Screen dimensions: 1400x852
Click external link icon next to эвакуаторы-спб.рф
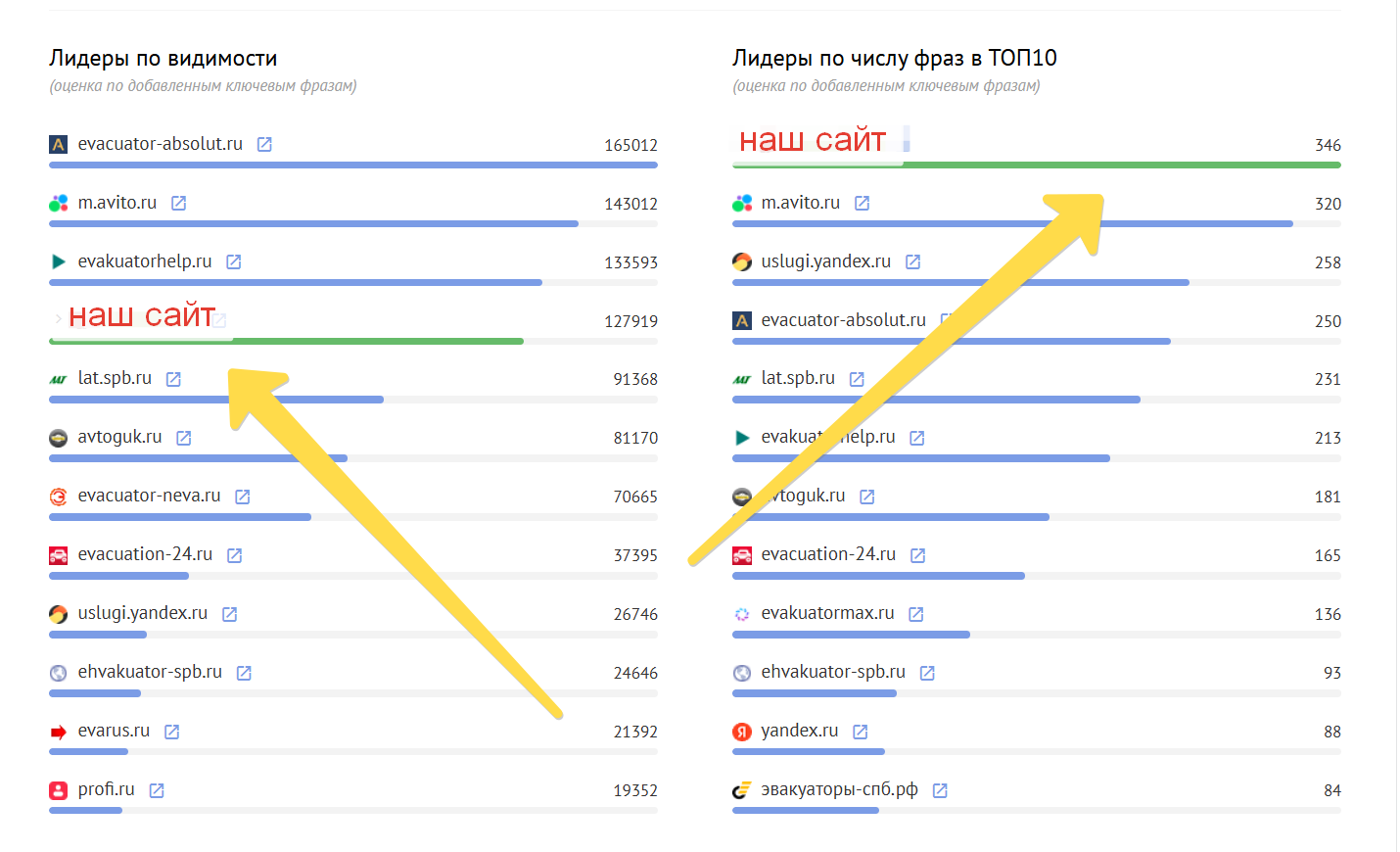940,790
